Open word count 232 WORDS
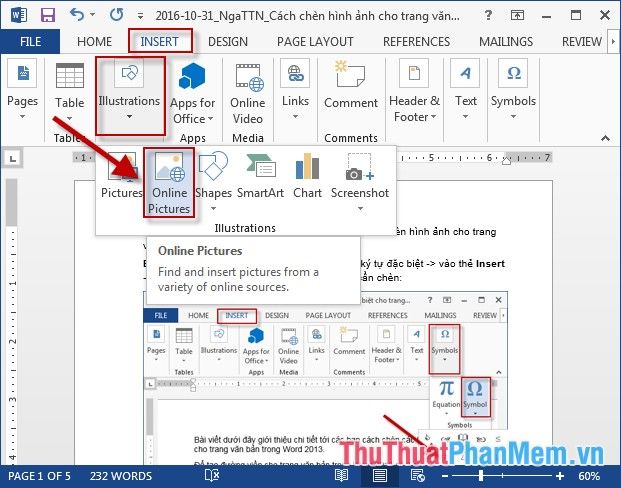 pos(121,476)
